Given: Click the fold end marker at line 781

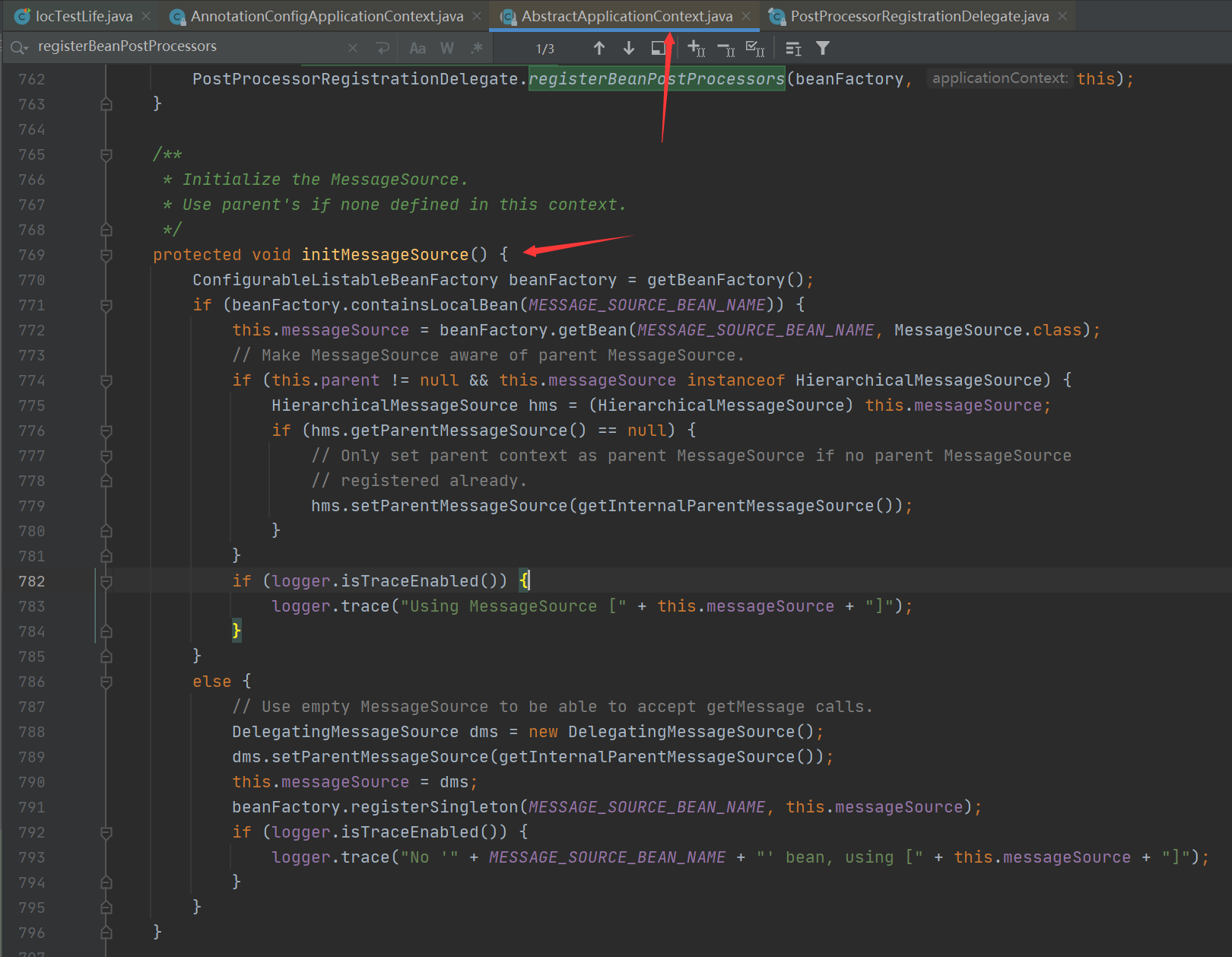Looking at the screenshot, I should (106, 556).
